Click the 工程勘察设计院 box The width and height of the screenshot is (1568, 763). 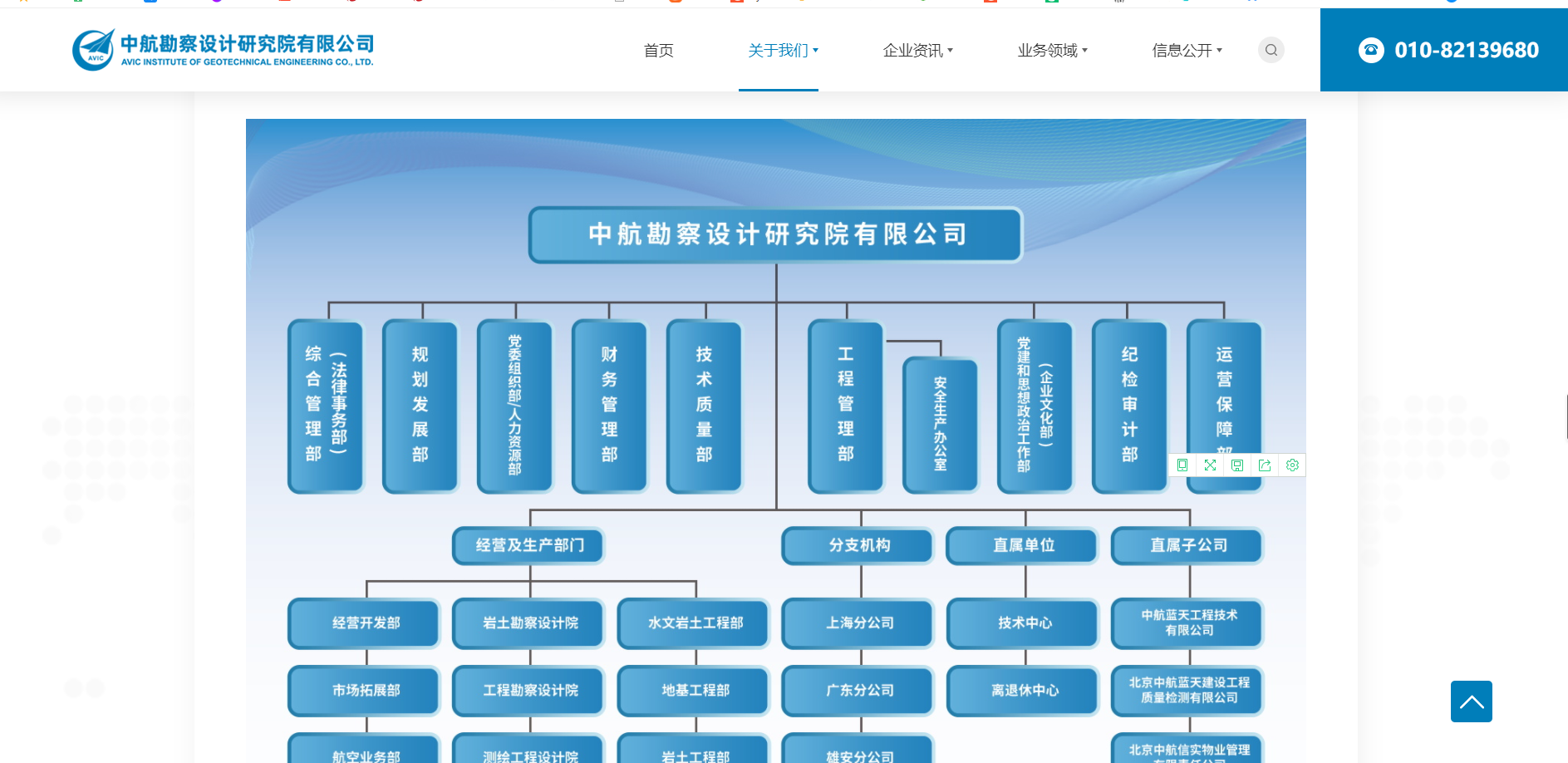click(x=529, y=691)
